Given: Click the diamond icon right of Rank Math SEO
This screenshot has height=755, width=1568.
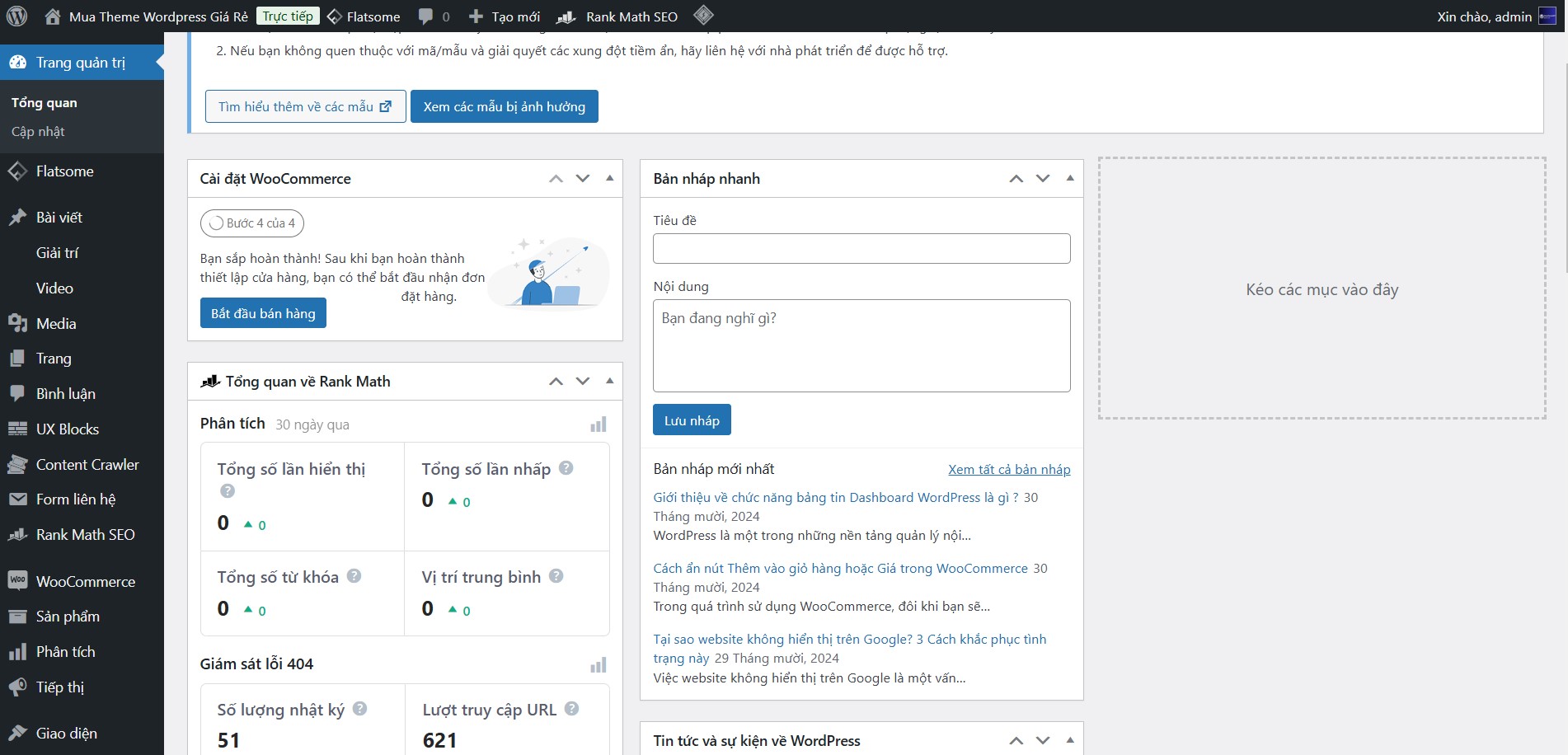Looking at the screenshot, I should tap(703, 15).
